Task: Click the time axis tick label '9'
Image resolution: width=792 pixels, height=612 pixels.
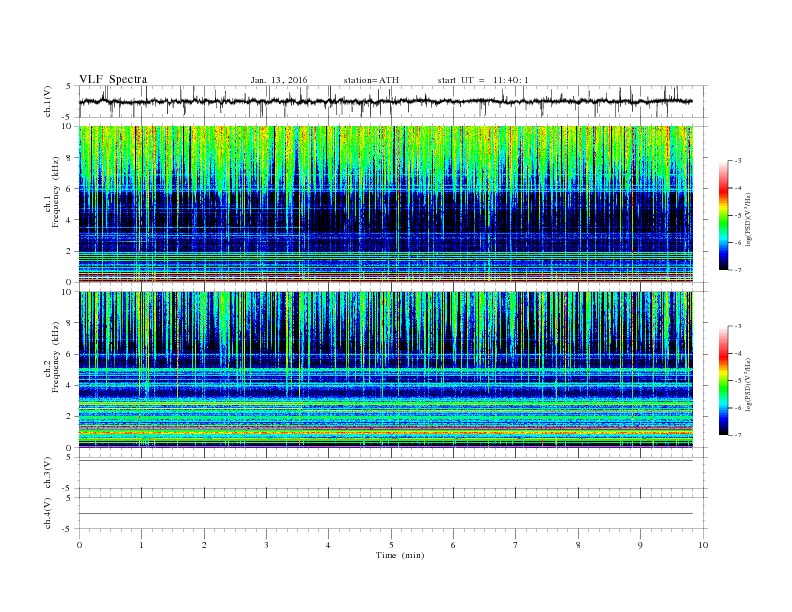Action: coord(640,545)
